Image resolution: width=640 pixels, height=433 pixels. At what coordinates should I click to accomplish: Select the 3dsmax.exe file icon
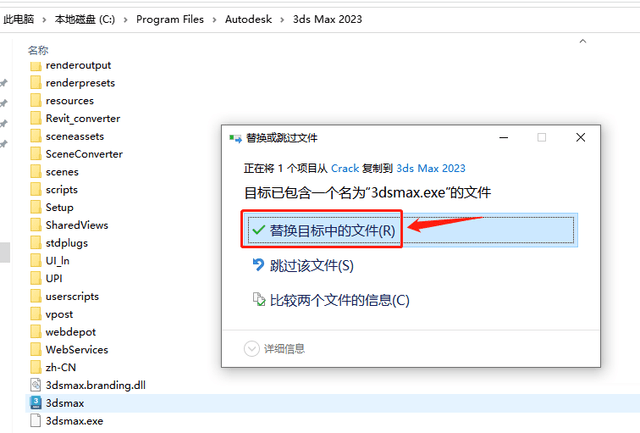click(35, 421)
